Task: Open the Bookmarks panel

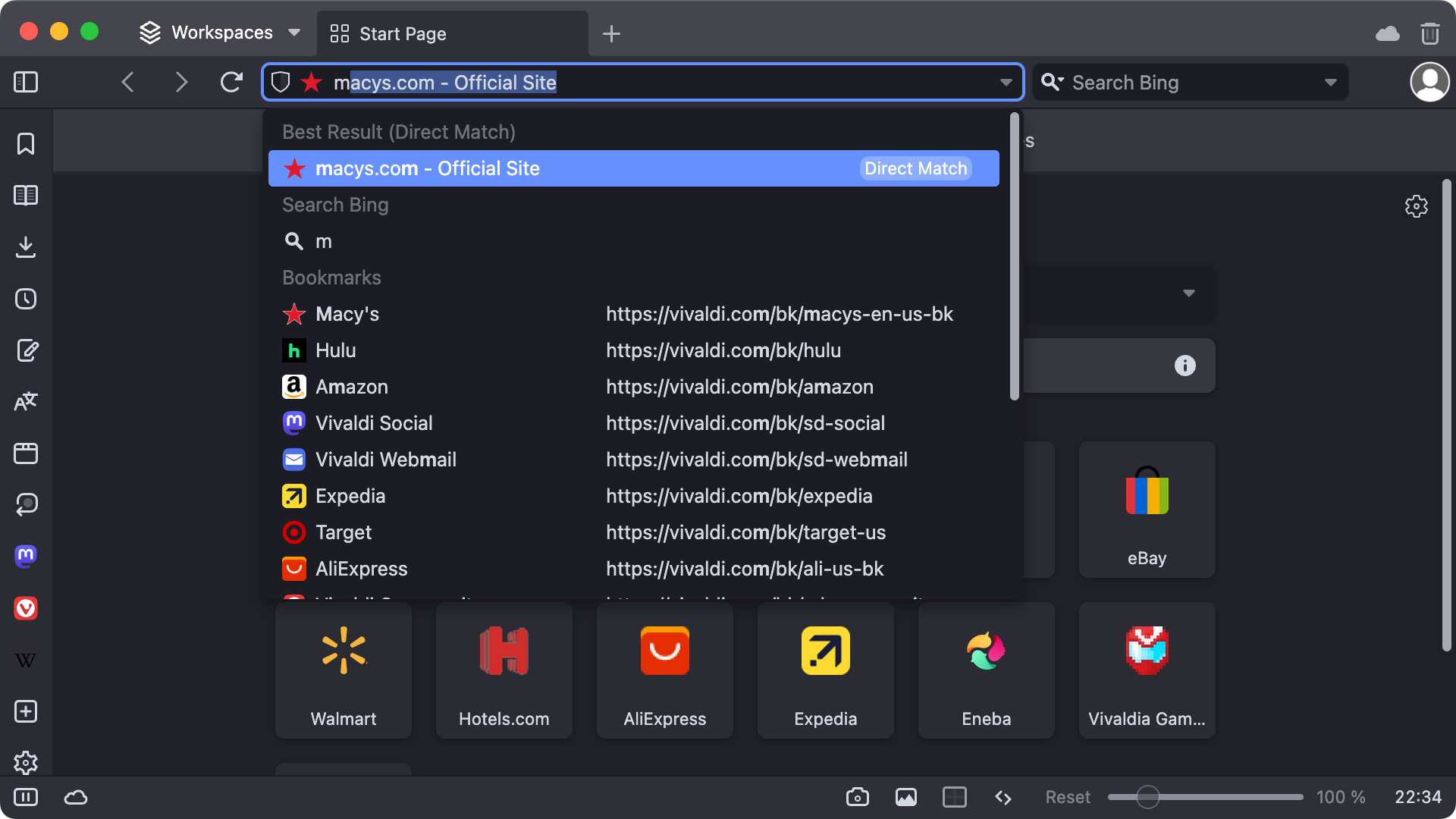Action: (x=25, y=143)
